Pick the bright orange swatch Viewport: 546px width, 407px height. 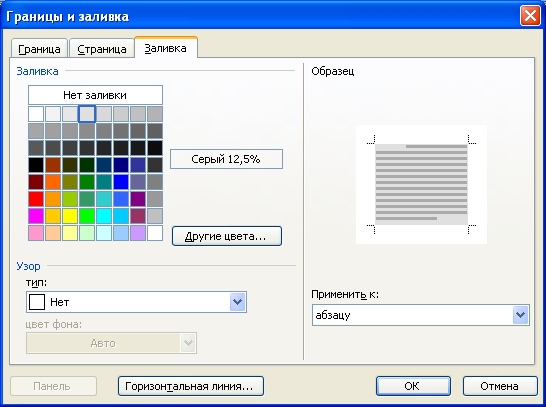[53, 182]
